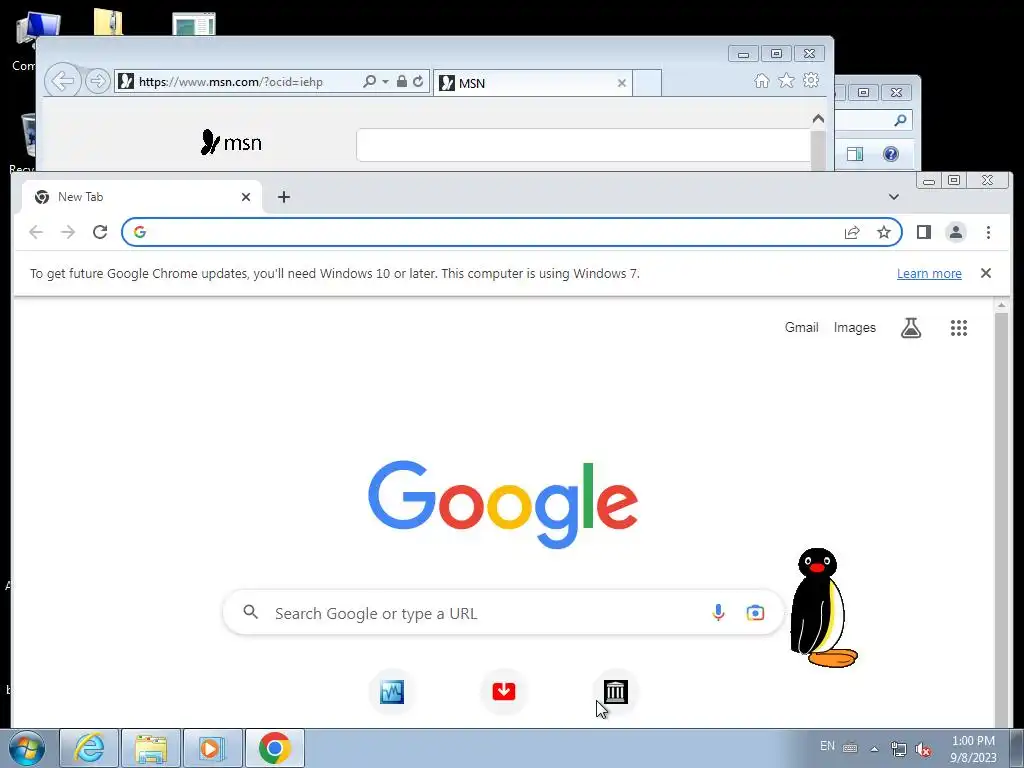The height and width of the screenshot is (768, 1024).
Task: Refresh the MSN page in Internet Explorer
Action: 418,81
